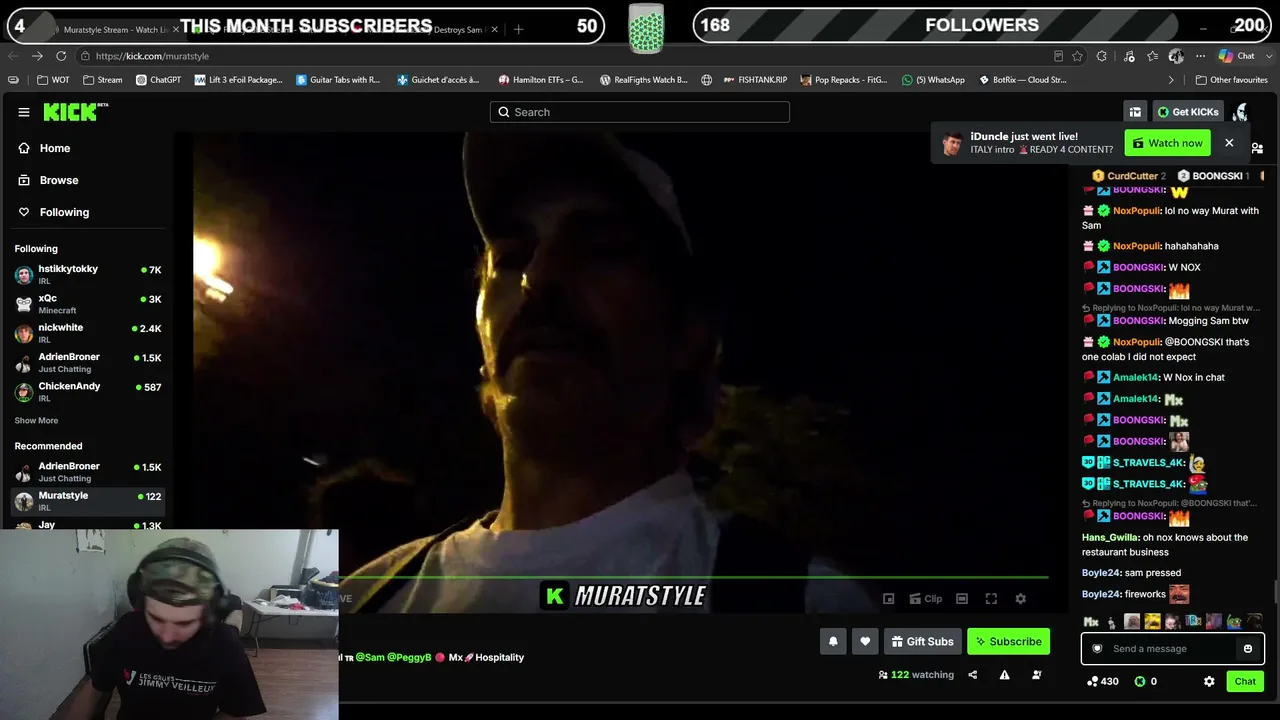Open the chat users list icon
Viewport: 1280px width, 720px height.
(x=1257, y=148)
